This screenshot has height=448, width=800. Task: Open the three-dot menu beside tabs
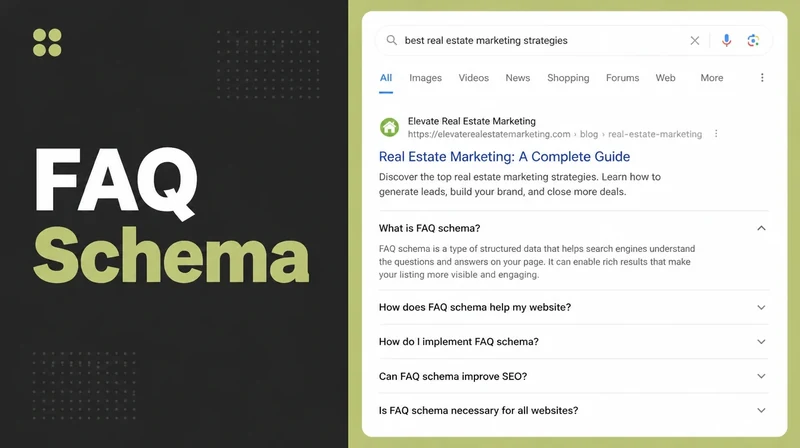(x=762, y=78)
